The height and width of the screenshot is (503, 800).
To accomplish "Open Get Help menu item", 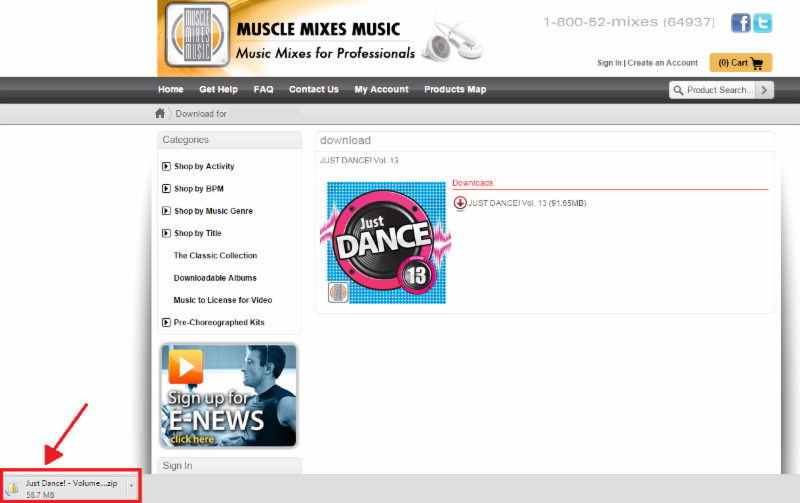I will click(218, 89).
